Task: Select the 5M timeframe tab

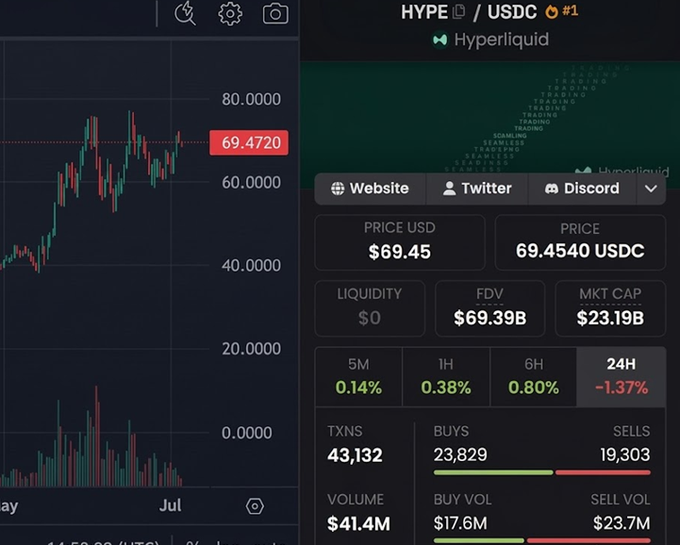Action: (x=359, y=376)
